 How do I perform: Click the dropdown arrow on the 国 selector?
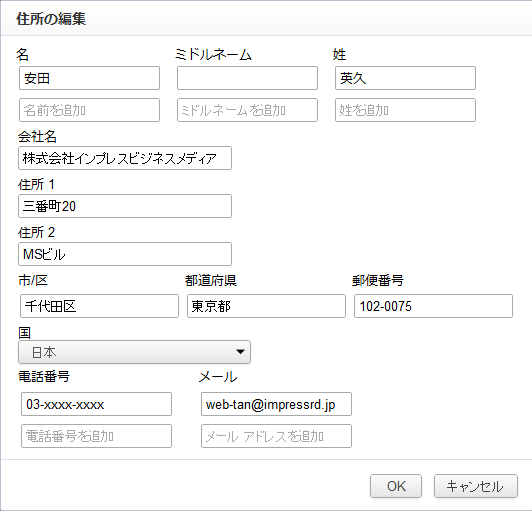tap(240, 352)
